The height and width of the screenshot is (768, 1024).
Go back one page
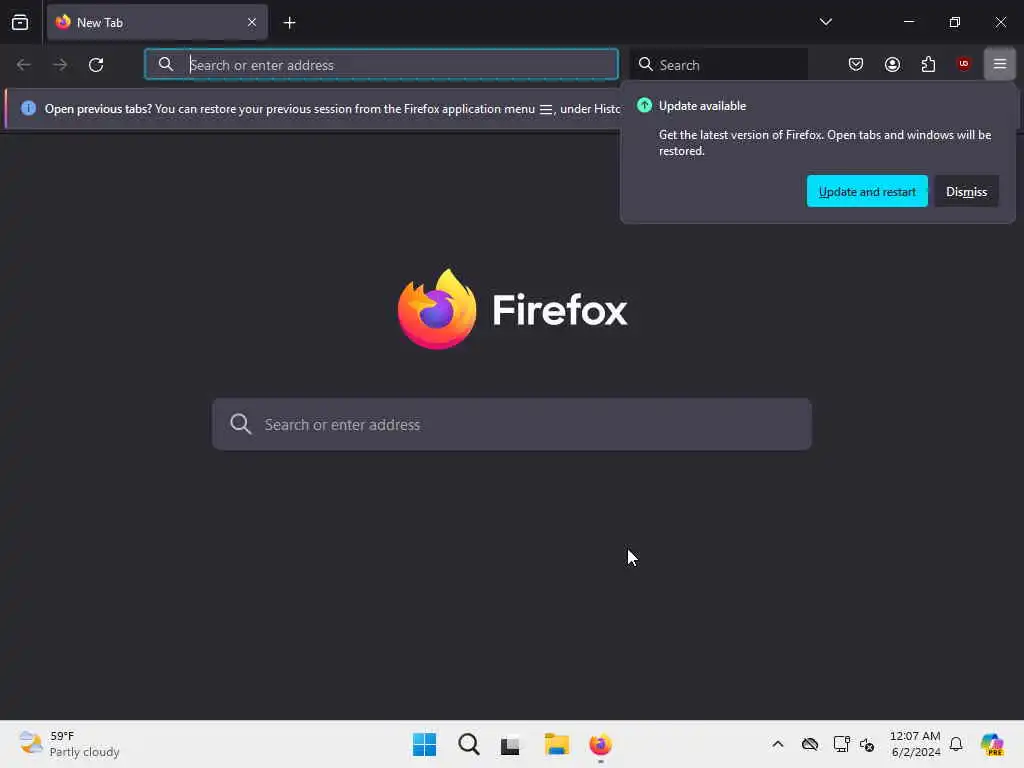[x=24, y=65]
